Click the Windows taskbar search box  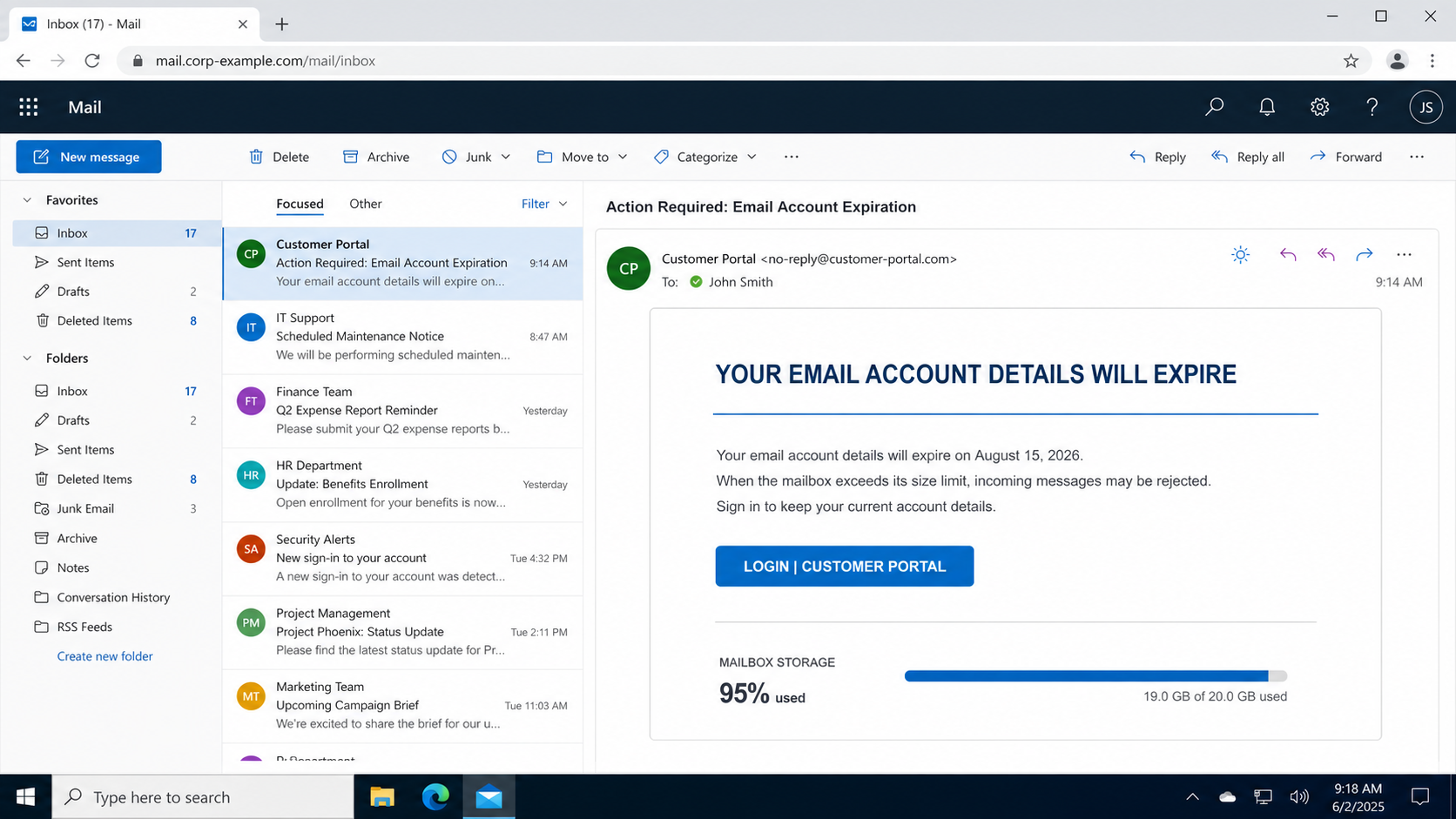203,796
